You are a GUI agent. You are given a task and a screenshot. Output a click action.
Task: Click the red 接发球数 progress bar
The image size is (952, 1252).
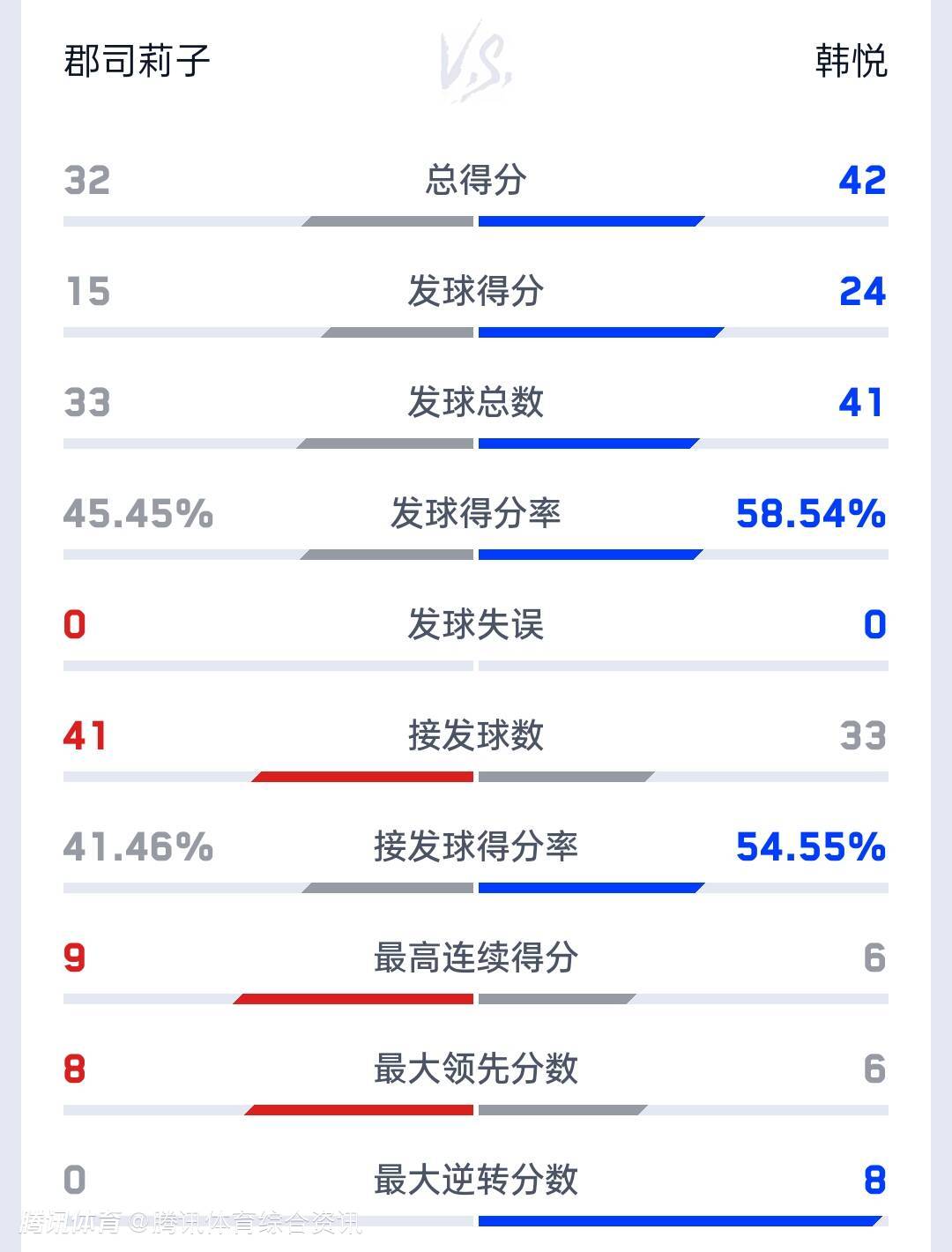[x=363, y=777]
